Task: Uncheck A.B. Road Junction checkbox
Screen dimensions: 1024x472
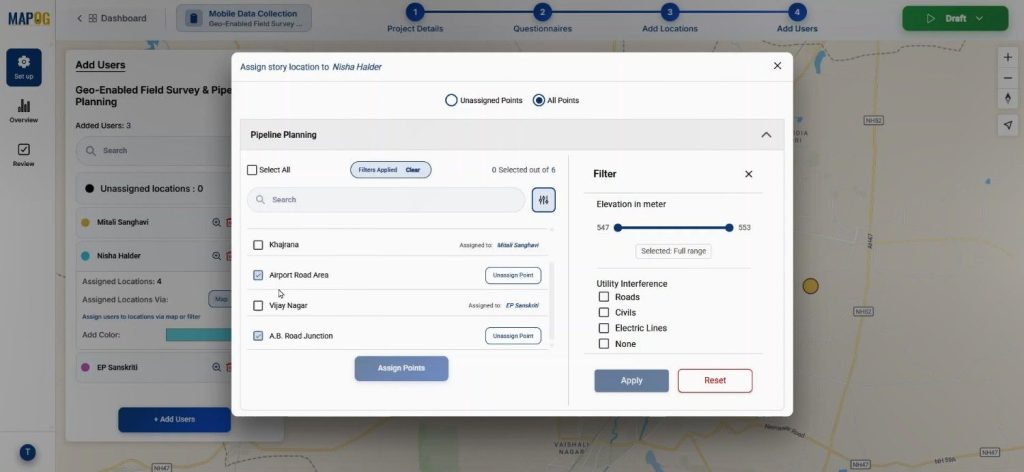Action: pyautogui.click(x=258, y=336)
